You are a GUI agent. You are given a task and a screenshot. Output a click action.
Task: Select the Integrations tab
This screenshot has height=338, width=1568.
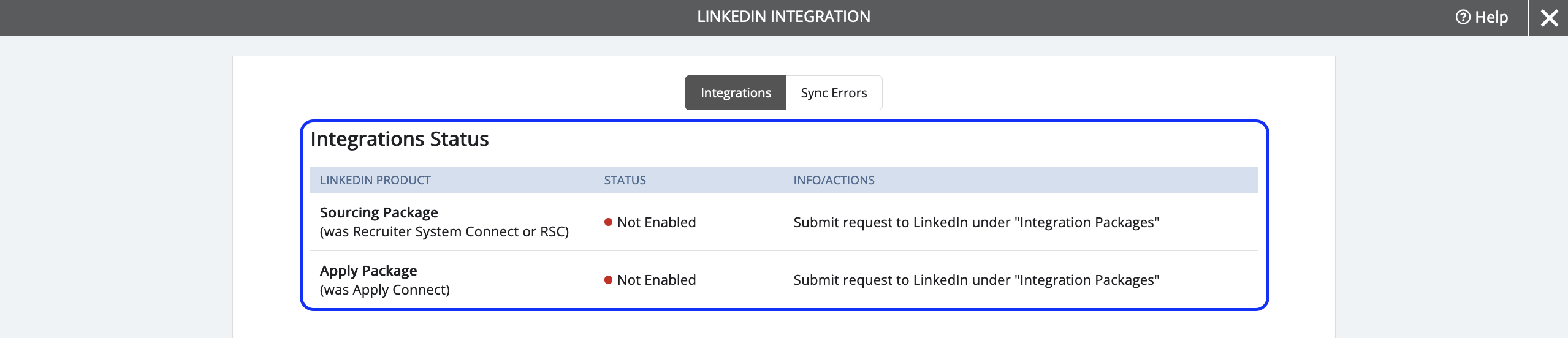click(736, 93)
